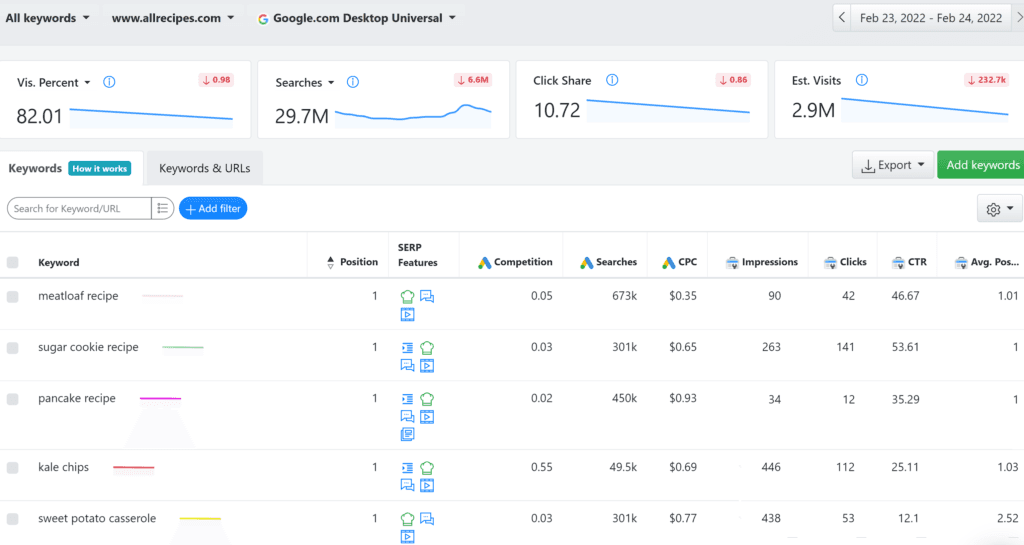Open the date range Feb 23 - Feb 24 picker
Image resolution: width=1024 pixels, height=545 pixels.
tap(931, 18)
